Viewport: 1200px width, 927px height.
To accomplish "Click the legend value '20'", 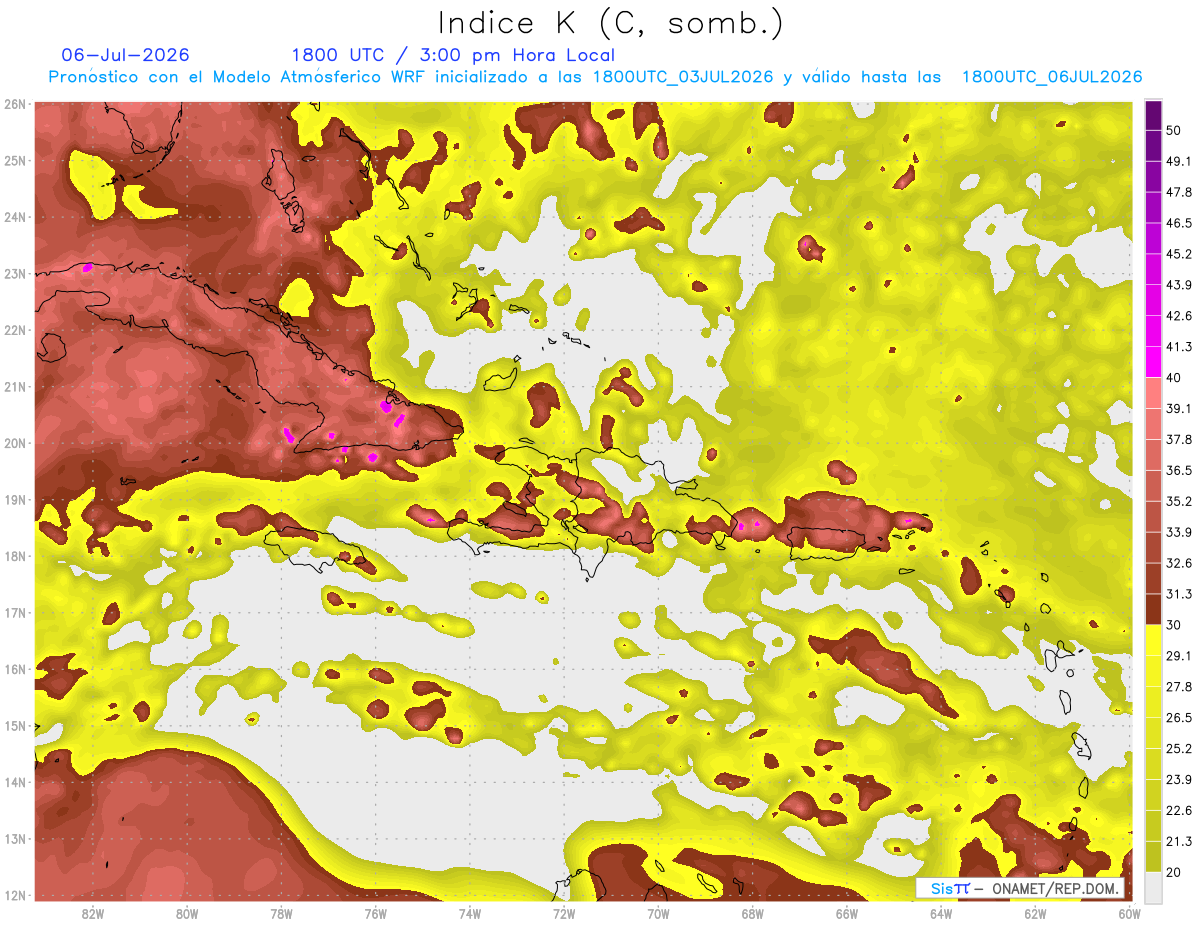I will 1173,871.
